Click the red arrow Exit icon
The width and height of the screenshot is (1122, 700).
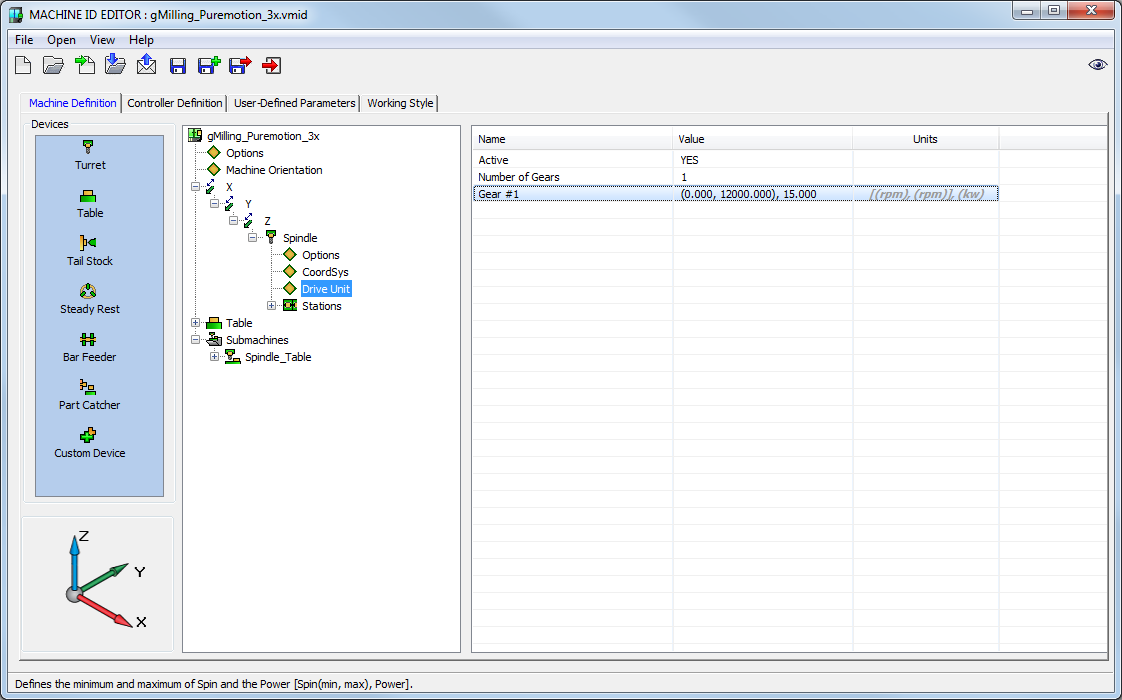(x=271, y=66)
